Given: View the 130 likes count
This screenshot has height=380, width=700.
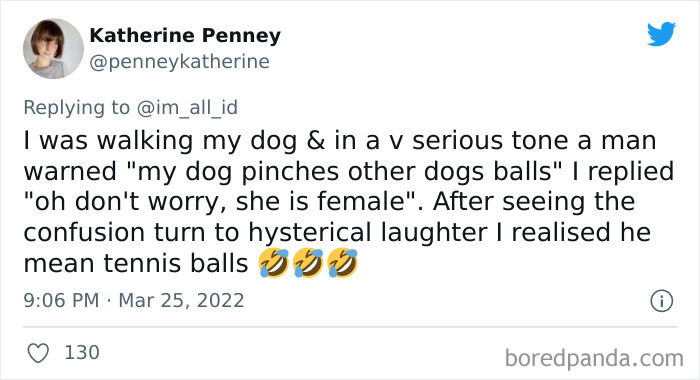Looking at the screenshot, I should [82, 352].
